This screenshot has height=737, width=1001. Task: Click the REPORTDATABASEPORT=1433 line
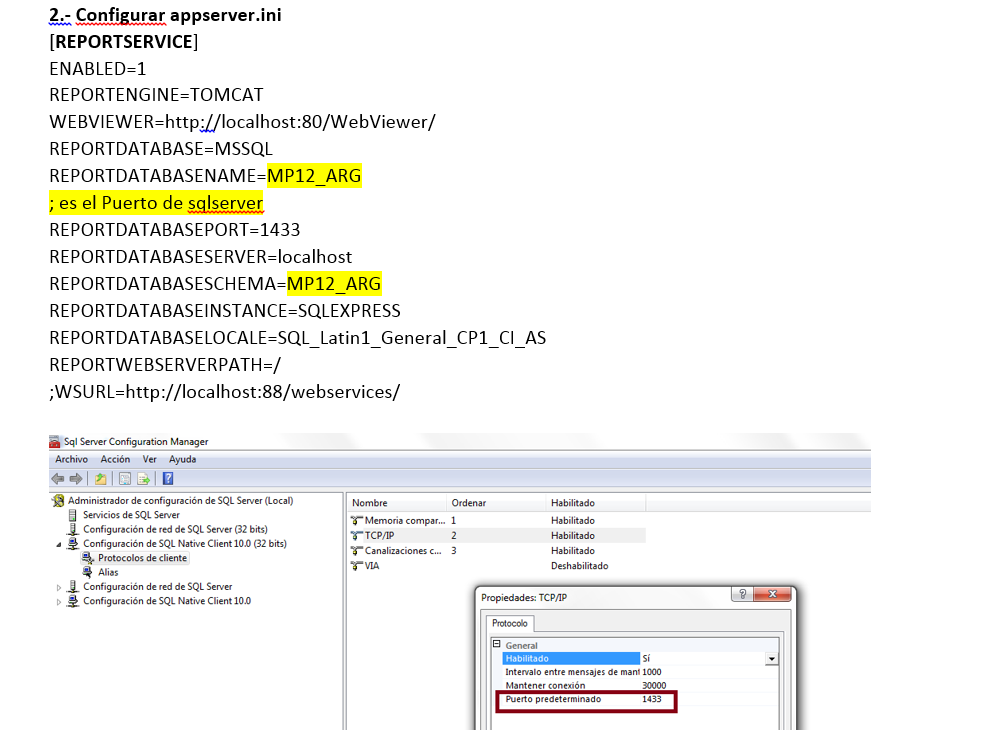point(175,230)
